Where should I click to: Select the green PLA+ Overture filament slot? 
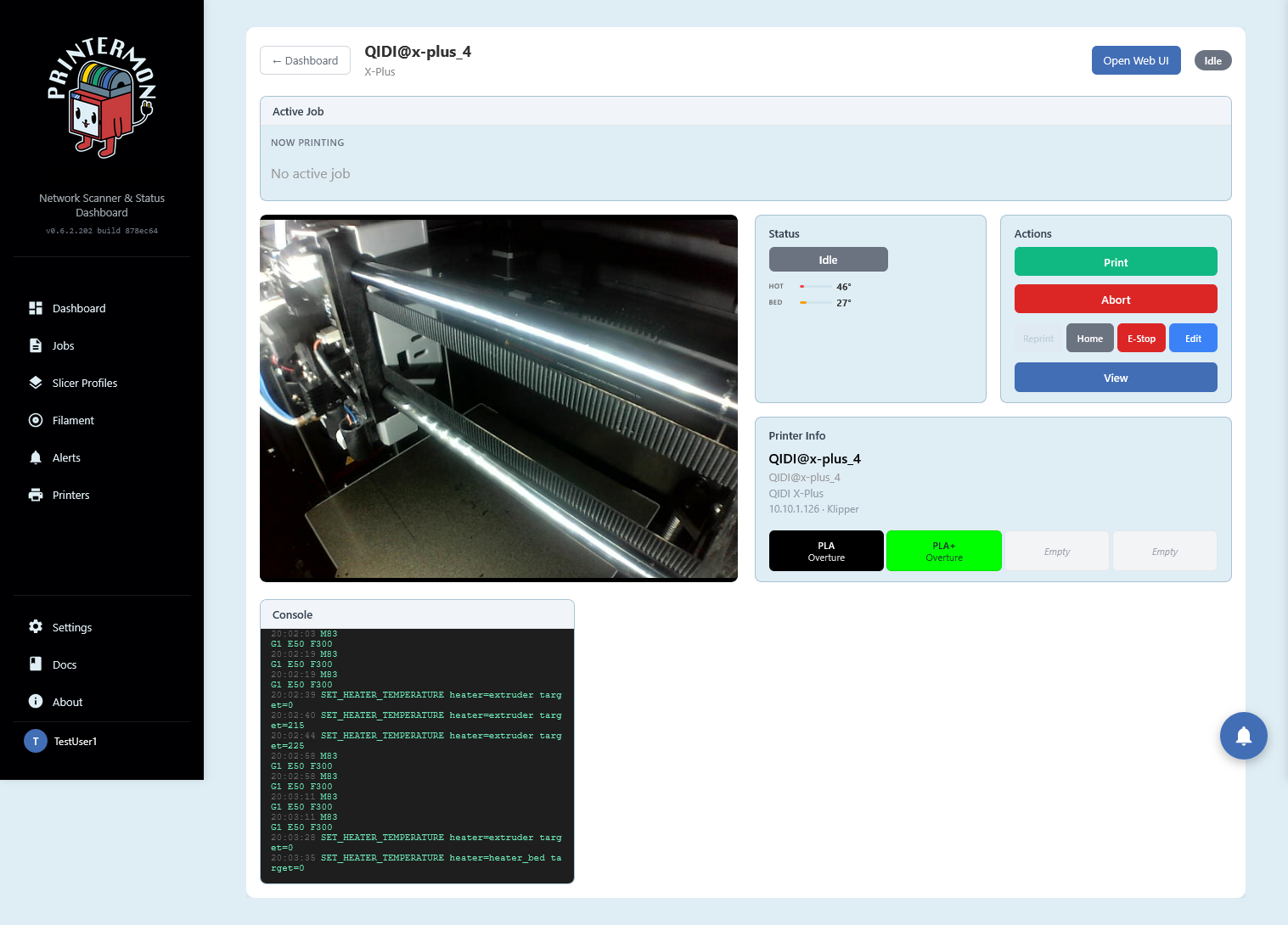coord(943,551)
